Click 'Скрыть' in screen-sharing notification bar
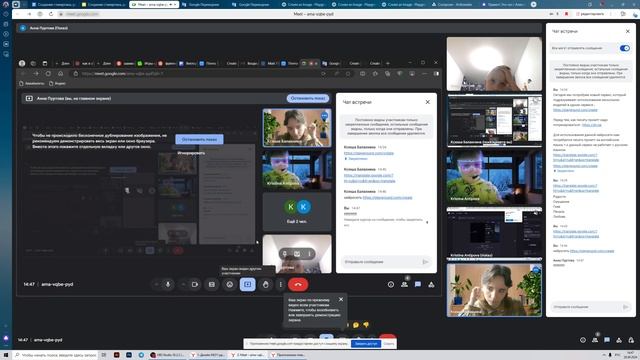 point(389,344)
